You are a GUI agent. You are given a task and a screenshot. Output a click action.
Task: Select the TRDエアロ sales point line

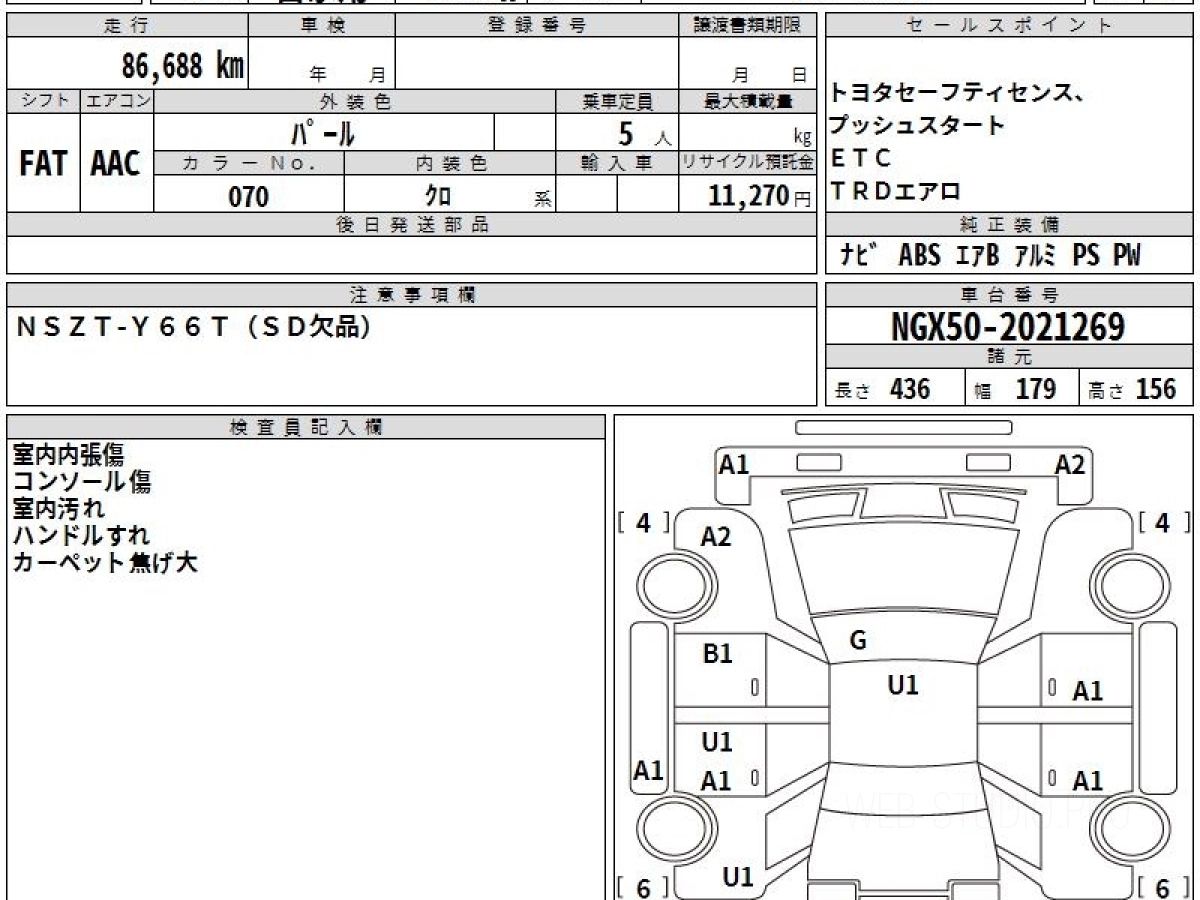point(895,191)
